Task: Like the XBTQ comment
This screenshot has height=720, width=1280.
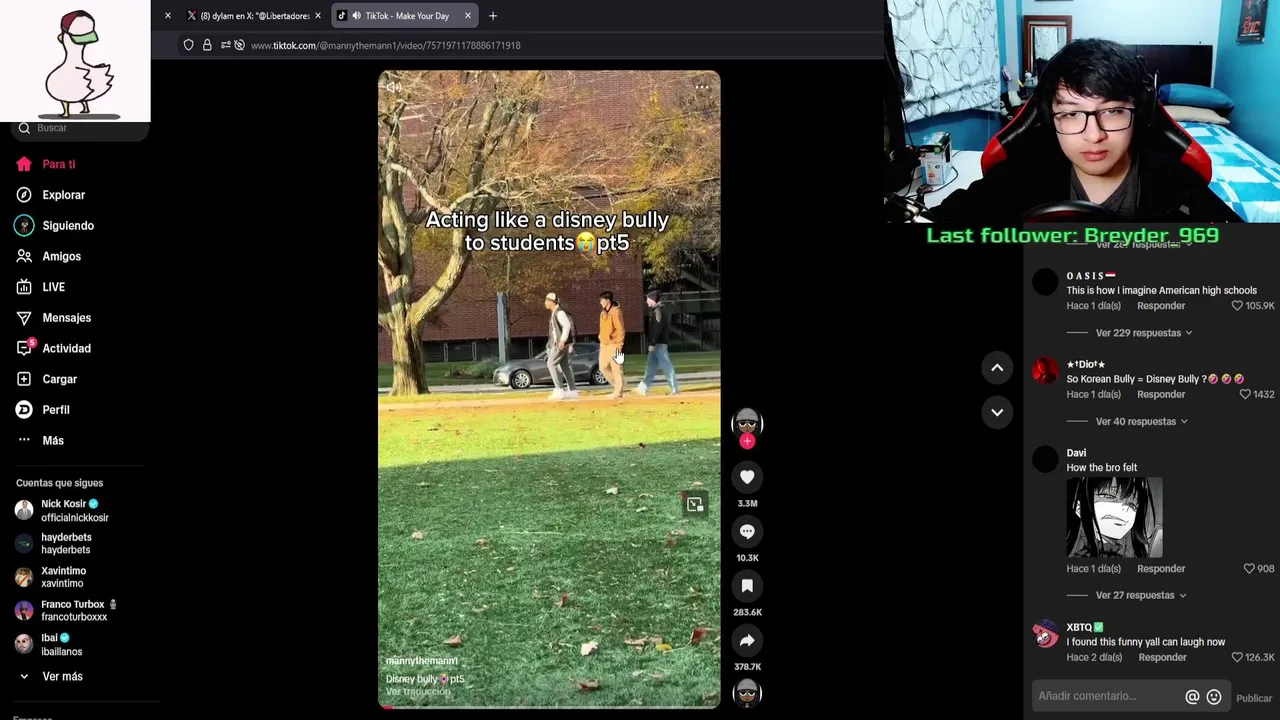Action: click(x=1237, y=657)
